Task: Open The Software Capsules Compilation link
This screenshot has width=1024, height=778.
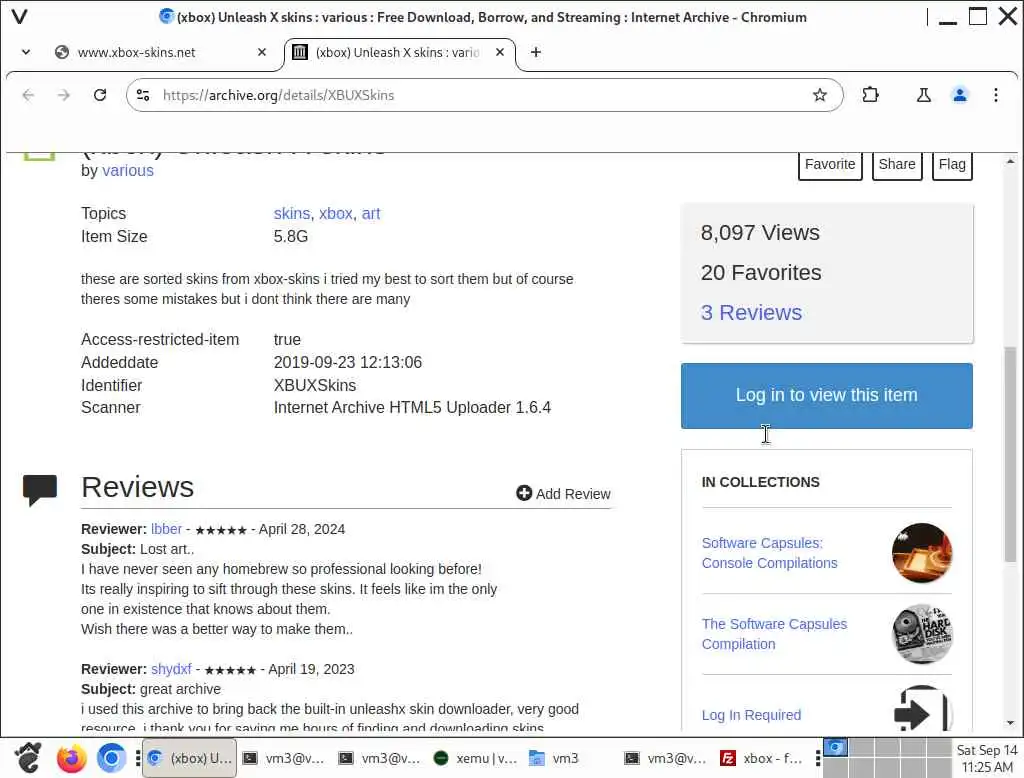Action: [774, 634]
